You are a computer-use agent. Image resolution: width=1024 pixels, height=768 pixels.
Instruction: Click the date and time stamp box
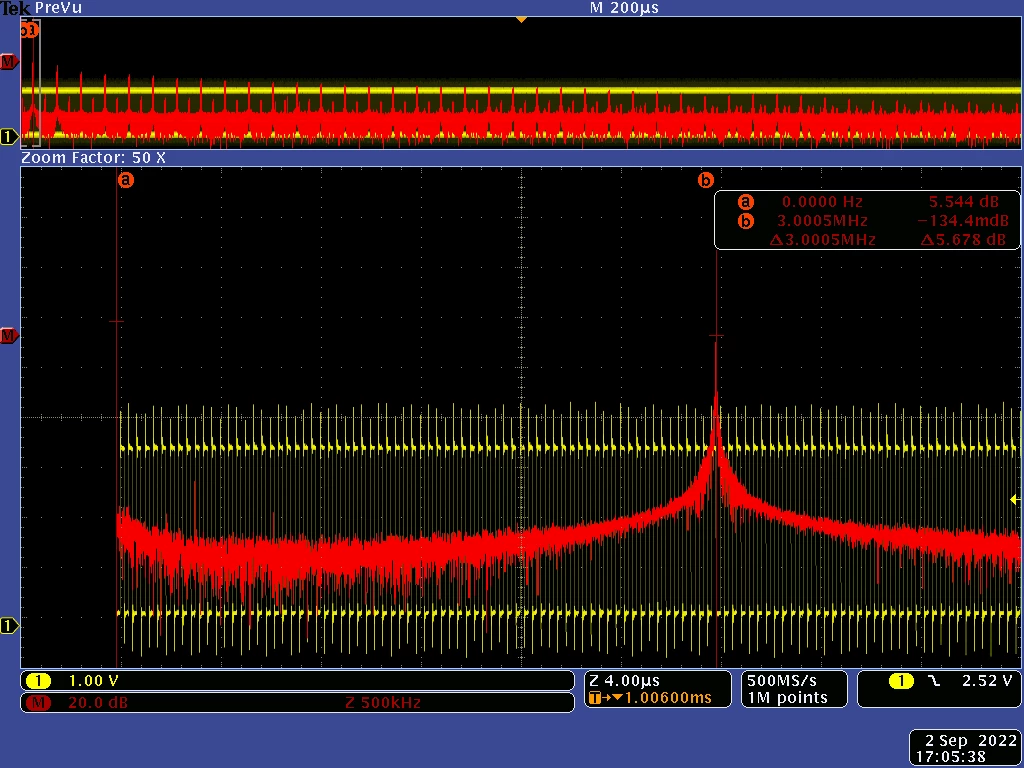tap(965, 748)
